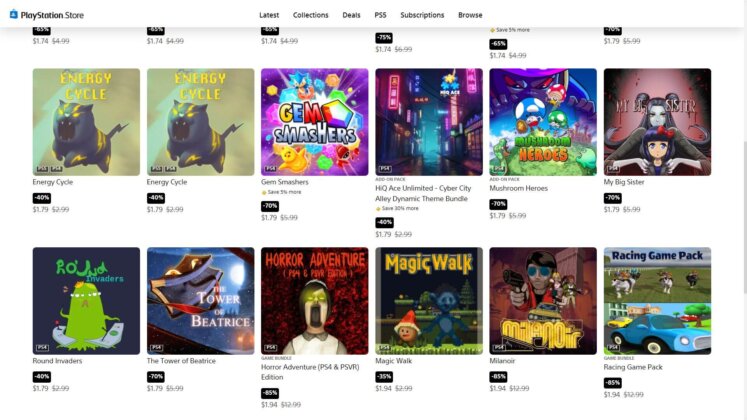The height and width of the screenshot is (420, 747).
Task: Open the Subscriptions page
Action: (422, 15)
